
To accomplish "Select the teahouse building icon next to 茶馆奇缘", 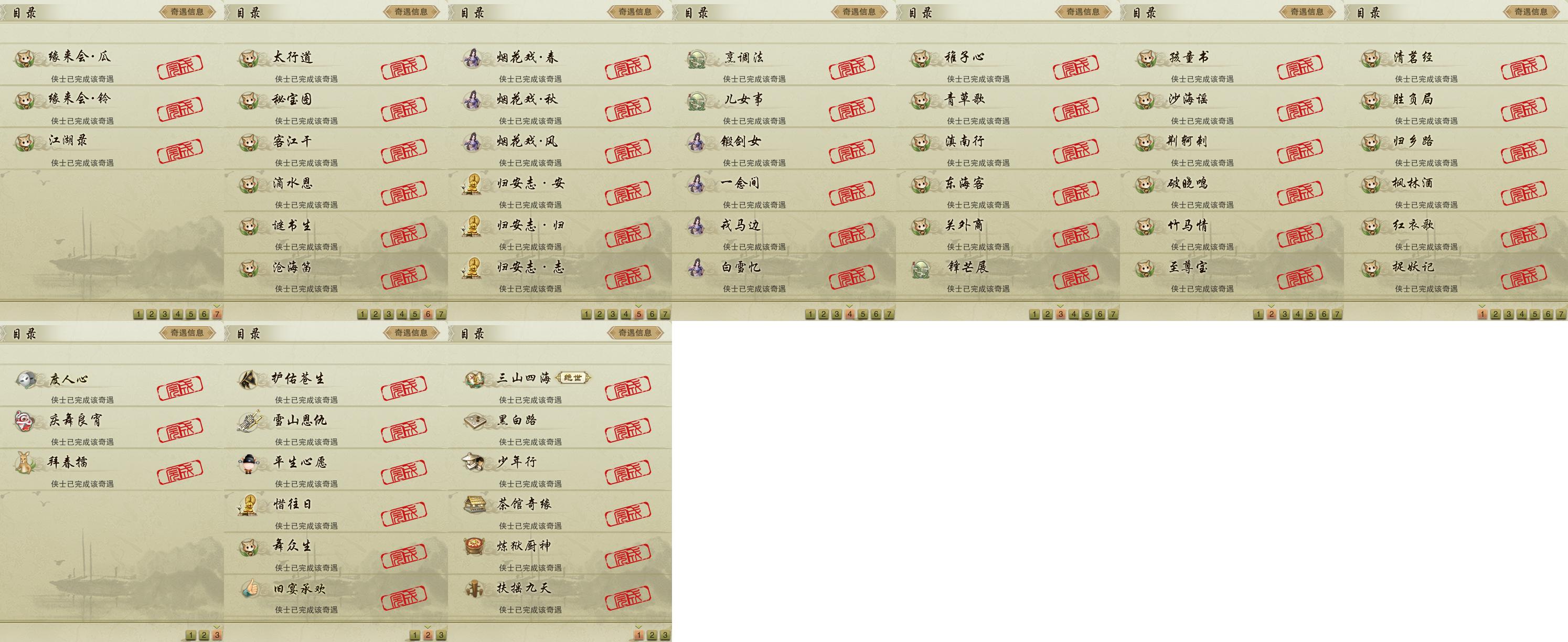I will click(474, 505).
